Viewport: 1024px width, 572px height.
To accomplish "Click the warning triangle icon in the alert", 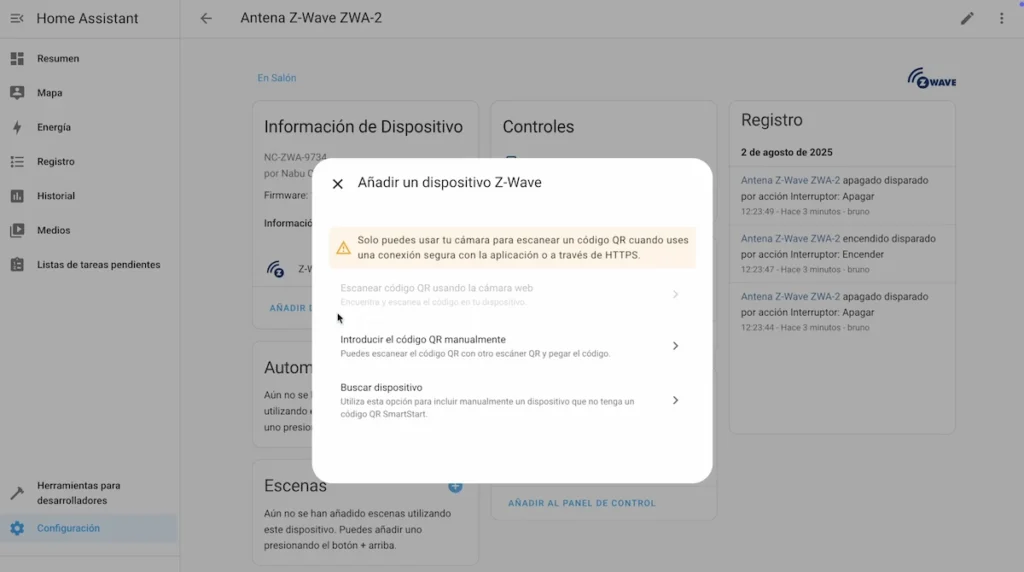I will [344, 248].
